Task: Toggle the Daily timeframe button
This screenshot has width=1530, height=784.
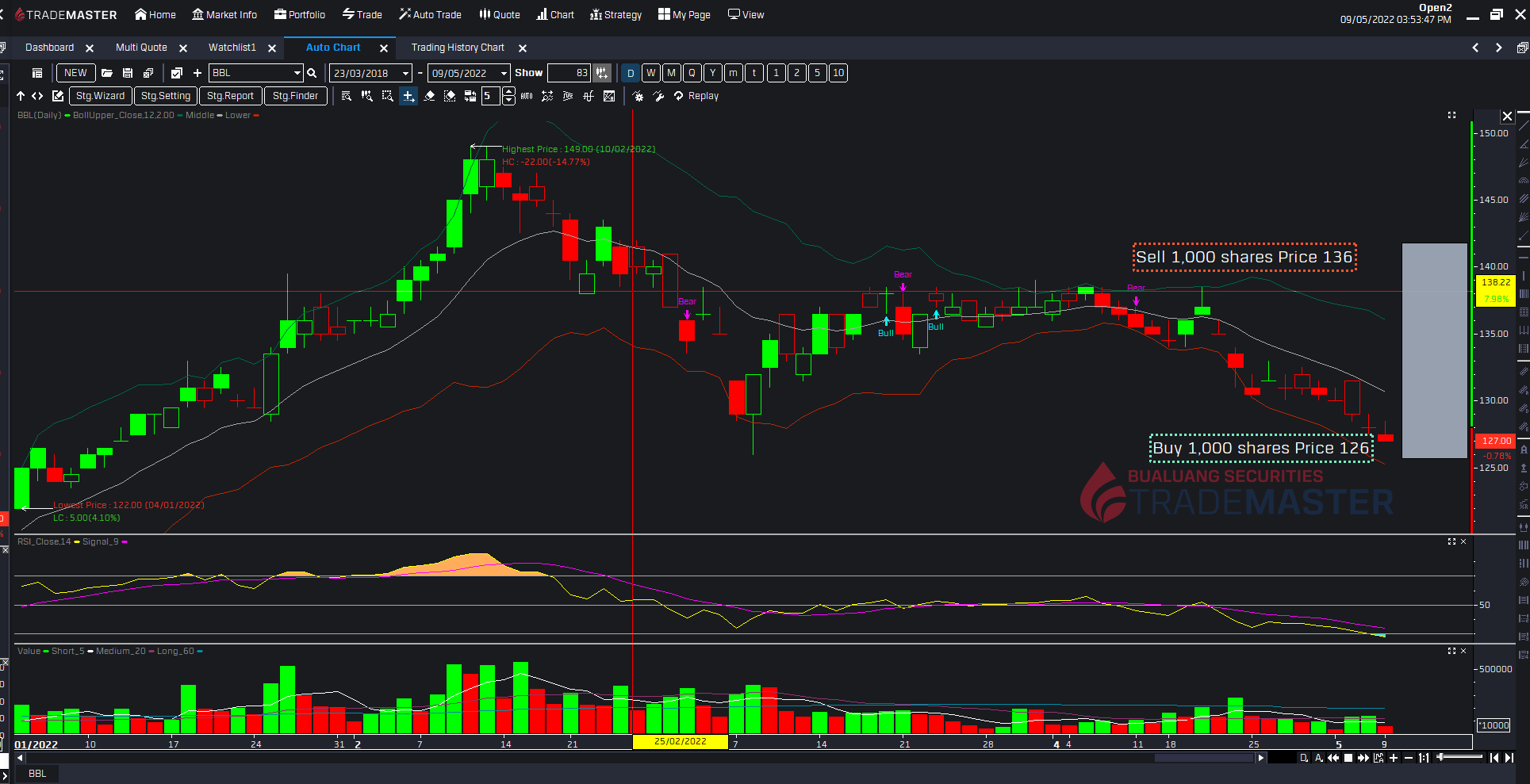Action: coord(631,73)
